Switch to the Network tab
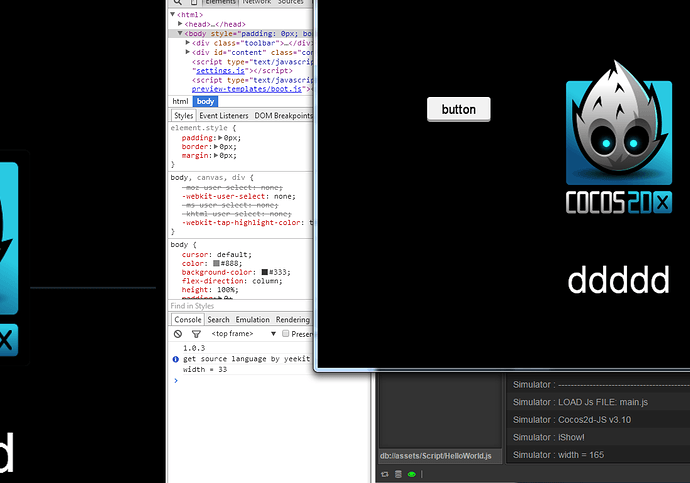690x483 pixels. [257, 2]
